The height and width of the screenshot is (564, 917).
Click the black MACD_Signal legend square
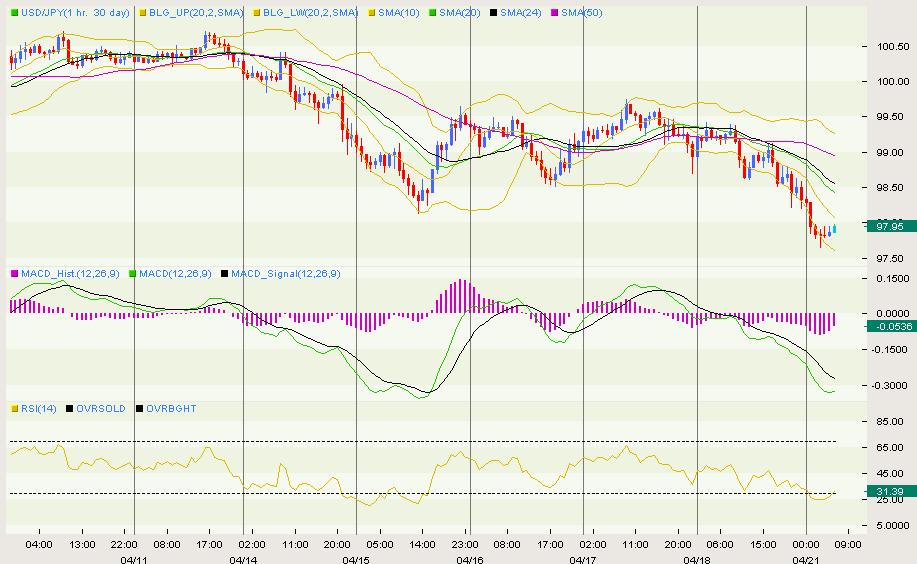225,273
